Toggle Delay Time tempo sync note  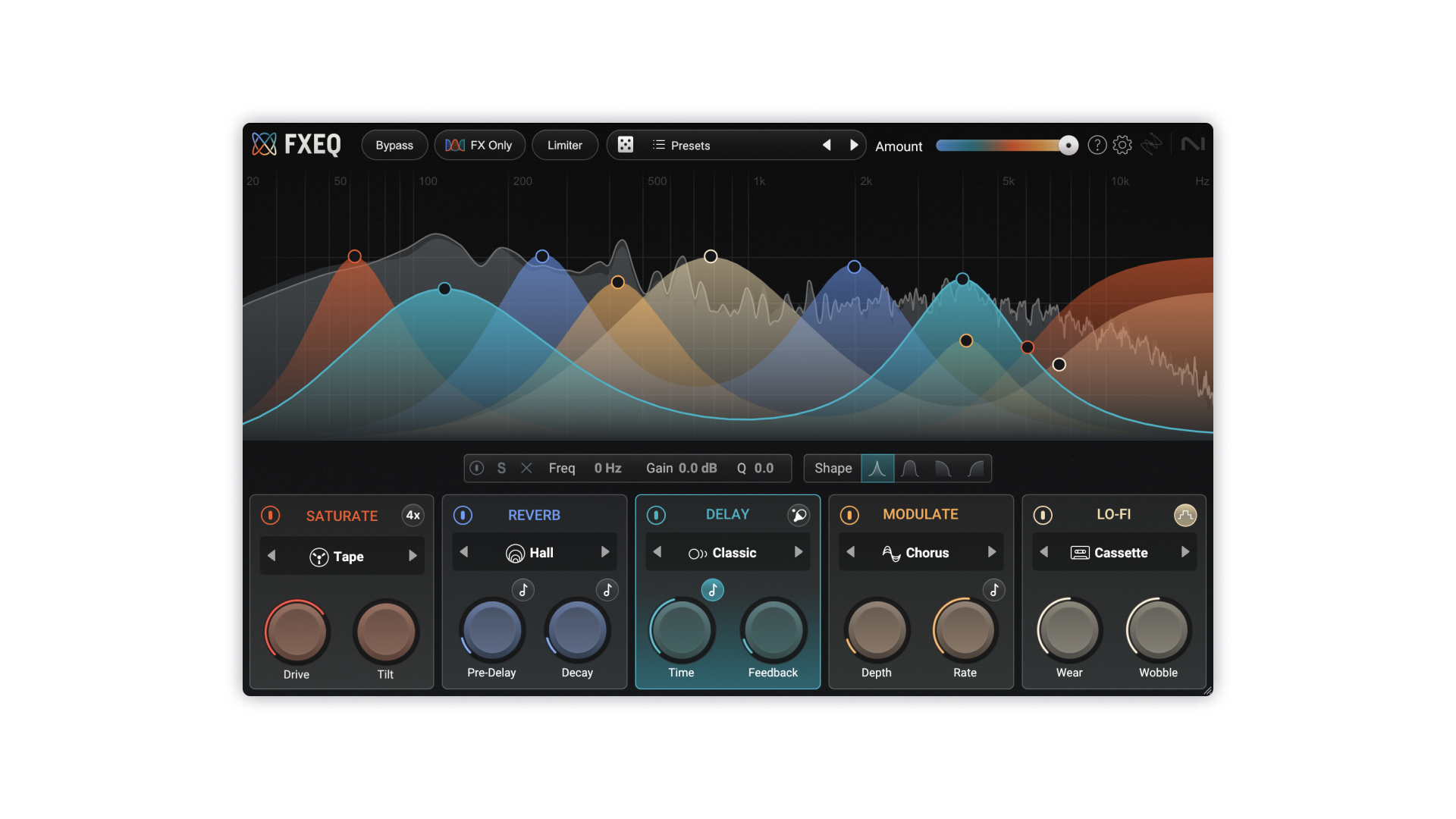[x=712, y=590]
